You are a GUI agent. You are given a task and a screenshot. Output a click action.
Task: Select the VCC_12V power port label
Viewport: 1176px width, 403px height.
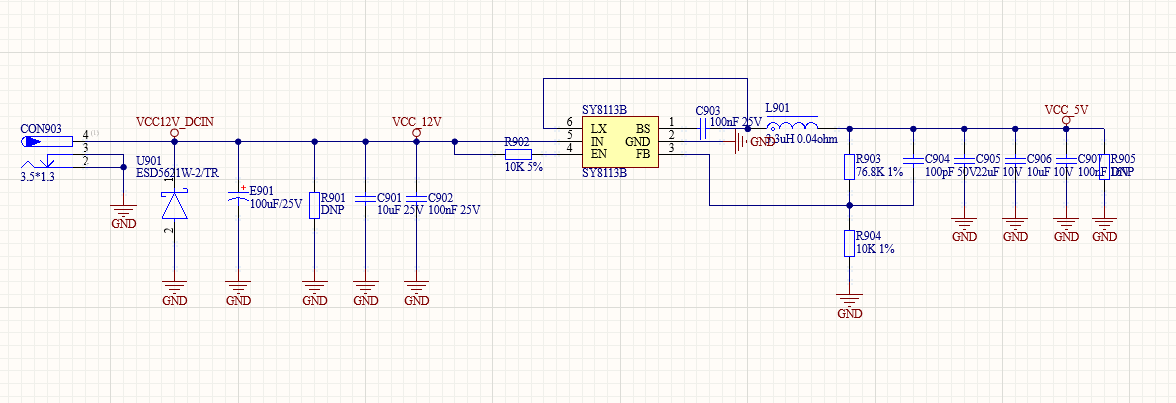[416, 121]
